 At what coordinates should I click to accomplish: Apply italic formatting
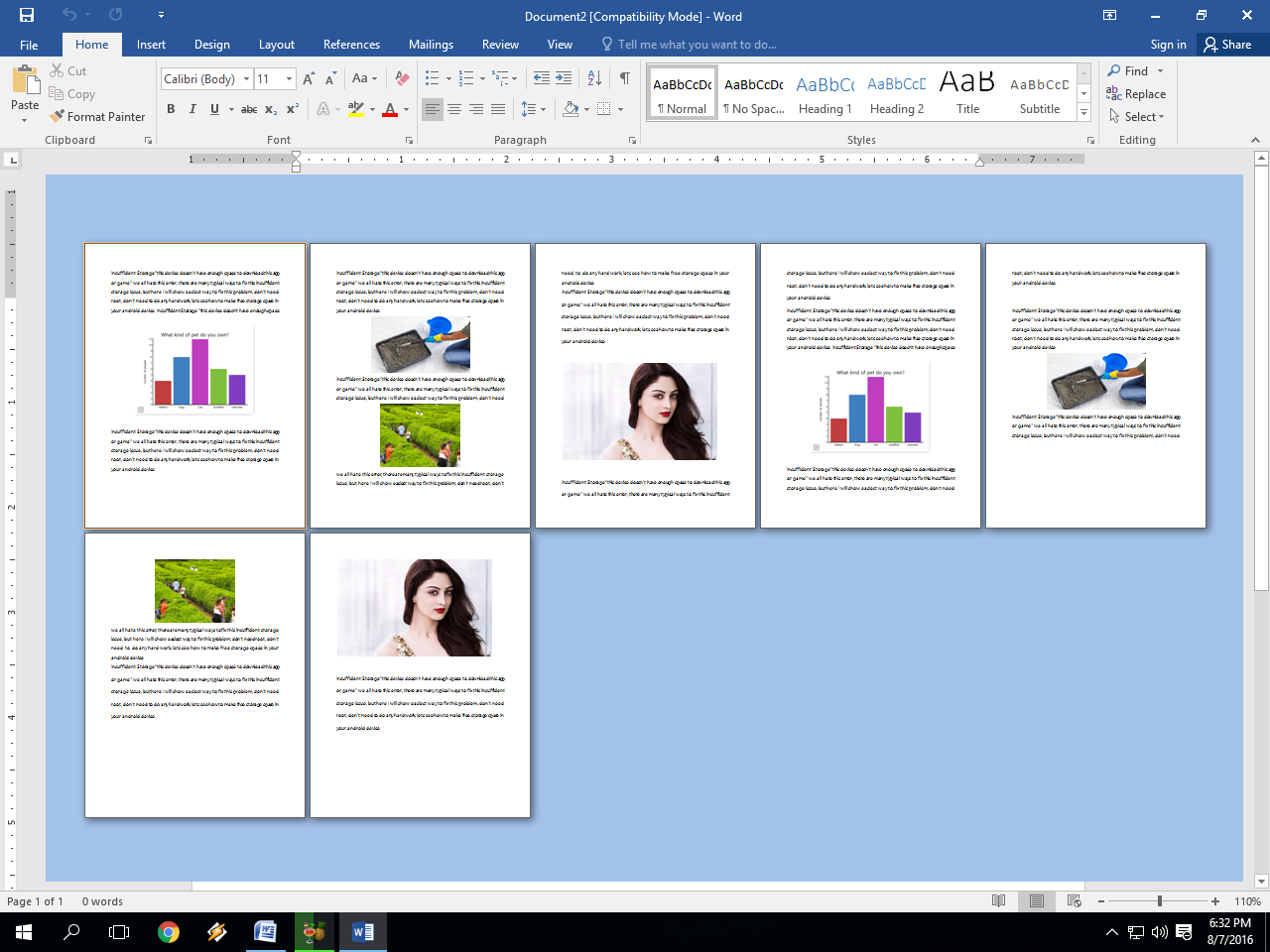tap(191, 109)
